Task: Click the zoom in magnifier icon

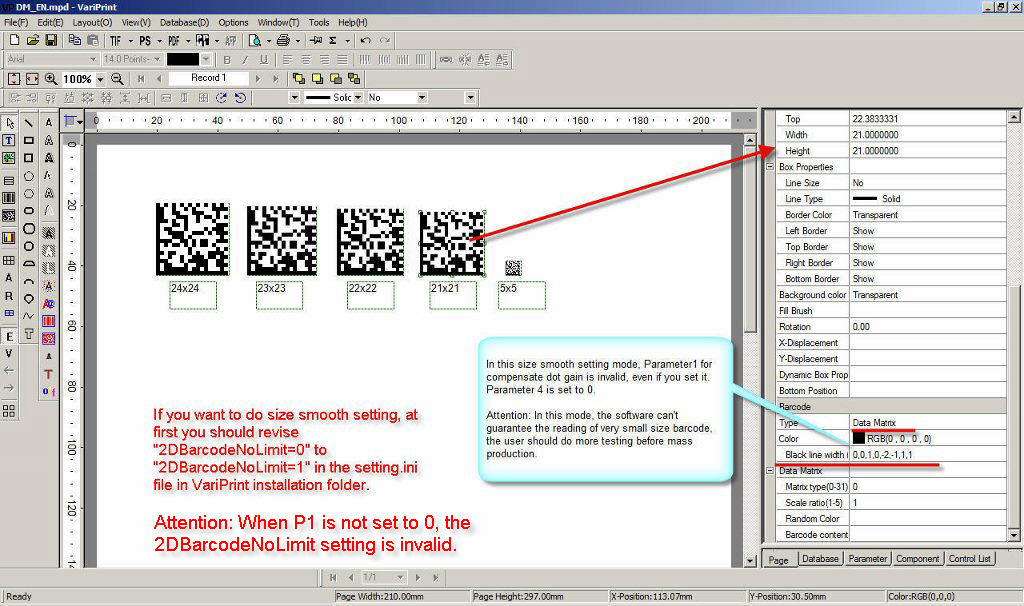Action: (x=50, y=79)
